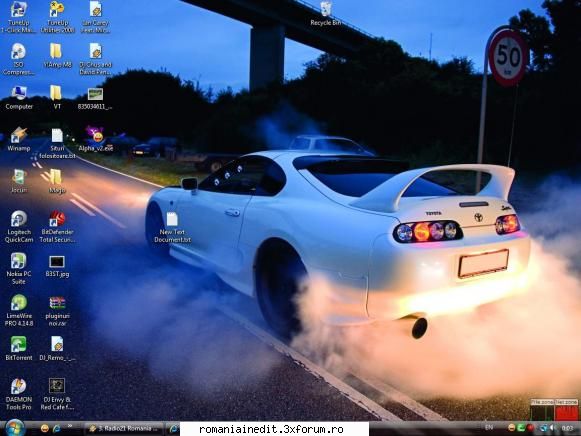Open the VT folder
The image size is (581, 436).
point(57,98)
